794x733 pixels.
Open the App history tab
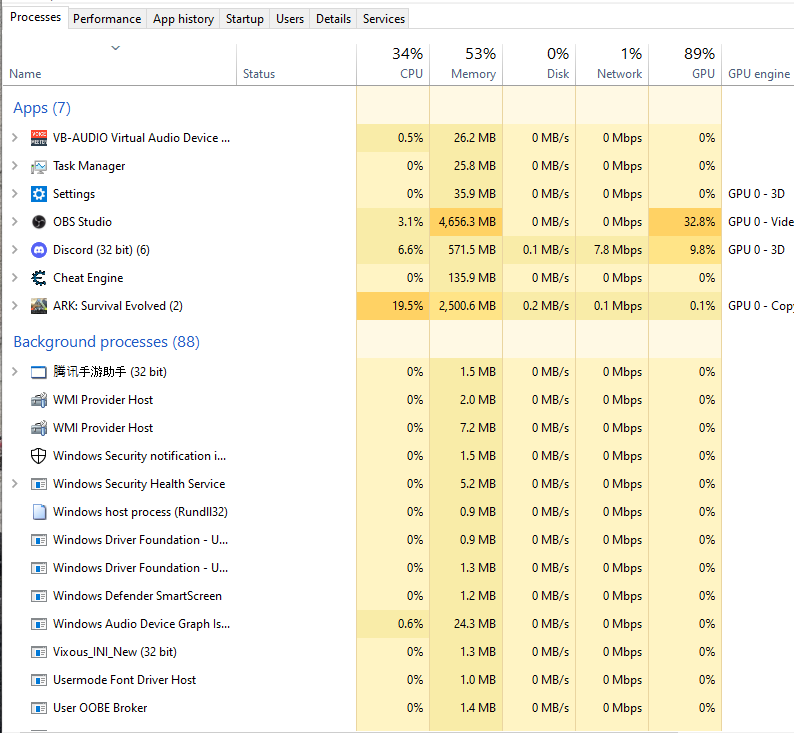183,19
